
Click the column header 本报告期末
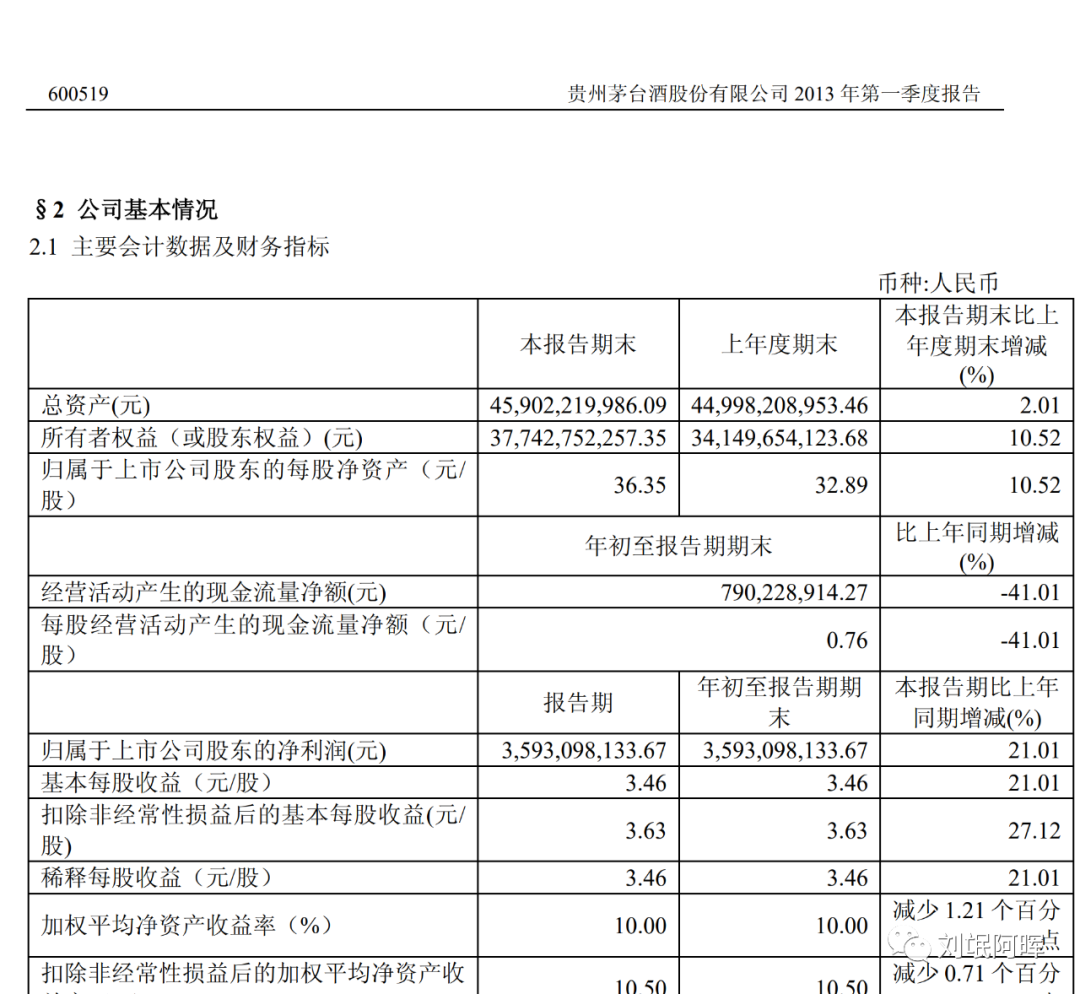578,344
